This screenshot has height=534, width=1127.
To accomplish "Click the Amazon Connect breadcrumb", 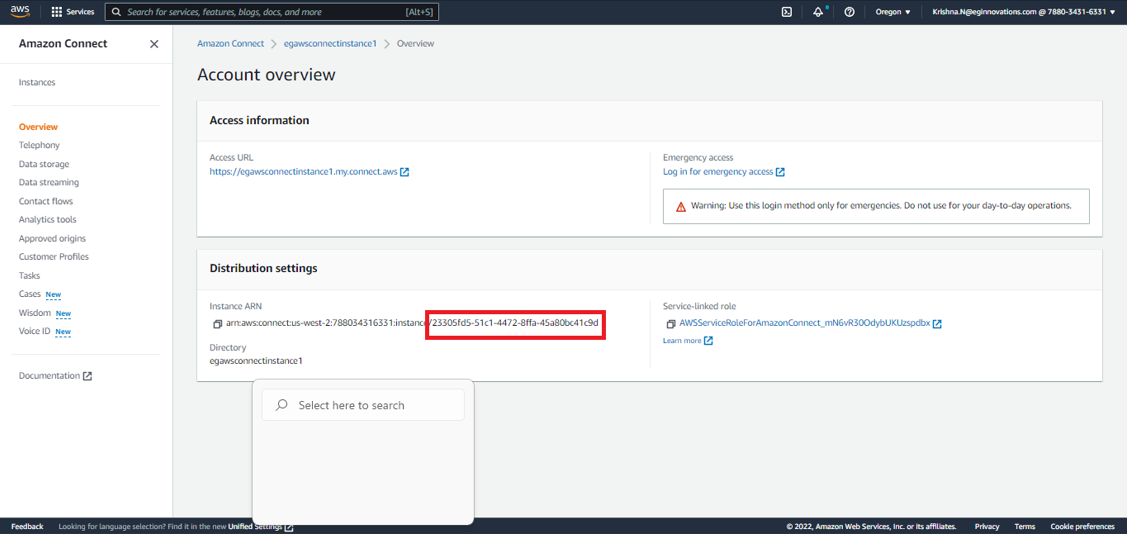I will click(231, 44).
